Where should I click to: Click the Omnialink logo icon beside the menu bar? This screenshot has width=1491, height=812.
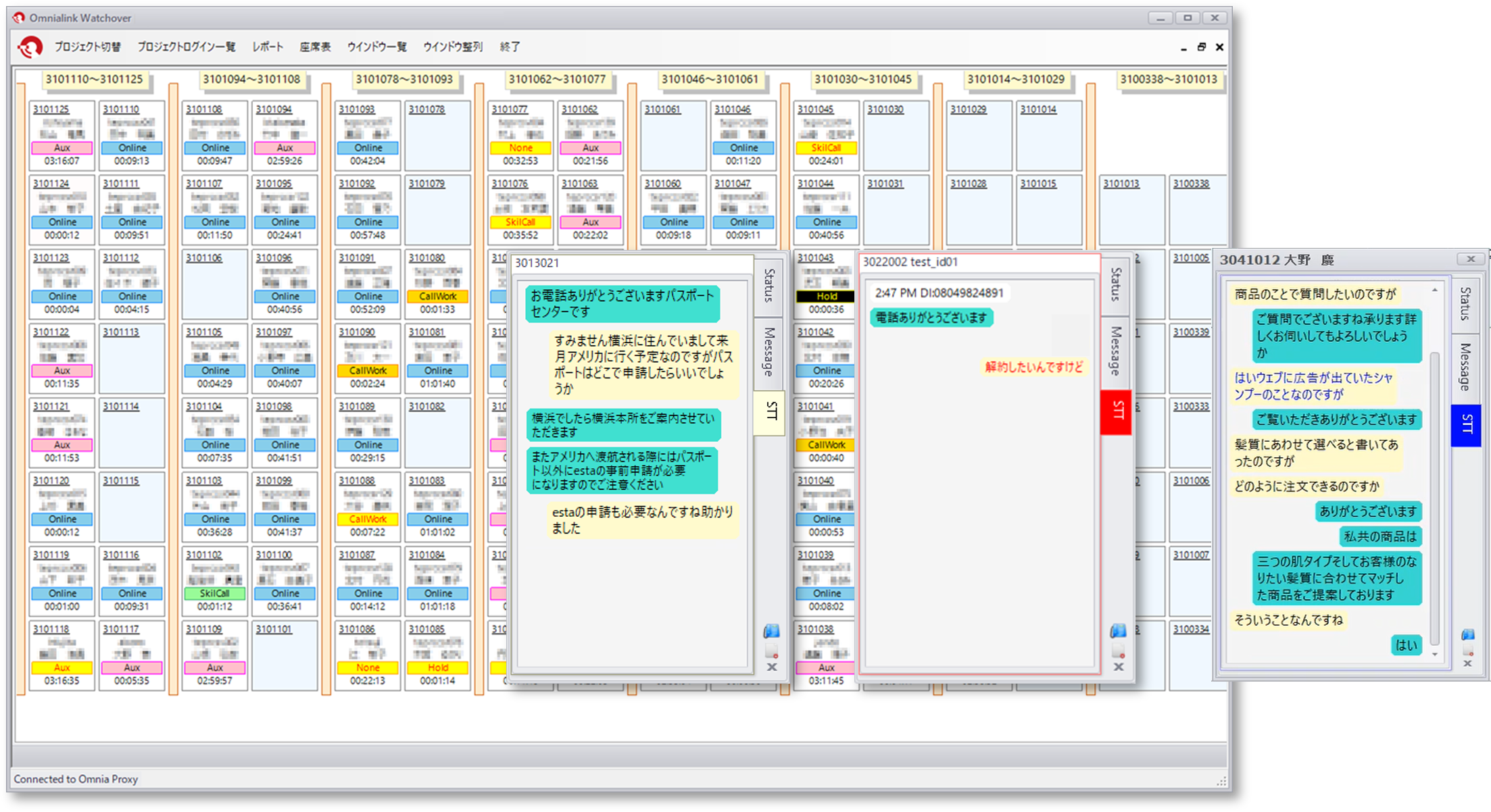coord(28,47)
